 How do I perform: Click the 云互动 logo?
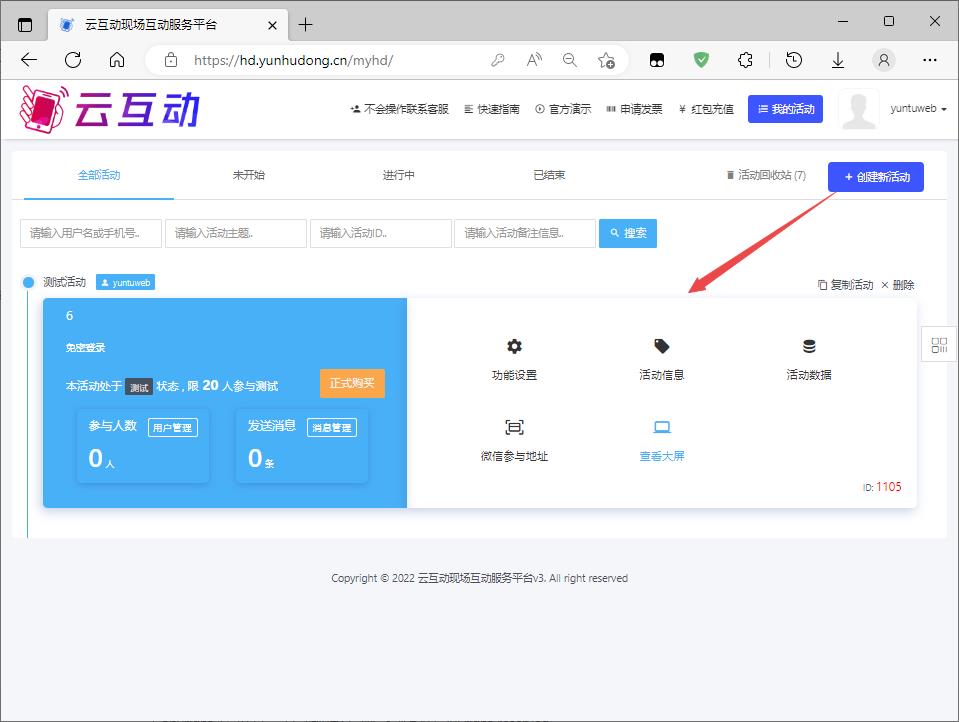(109, 109)
